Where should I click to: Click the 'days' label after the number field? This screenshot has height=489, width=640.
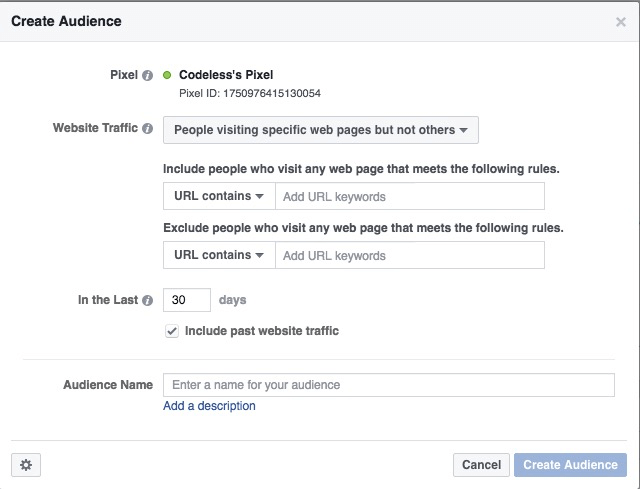pos(232,300)
